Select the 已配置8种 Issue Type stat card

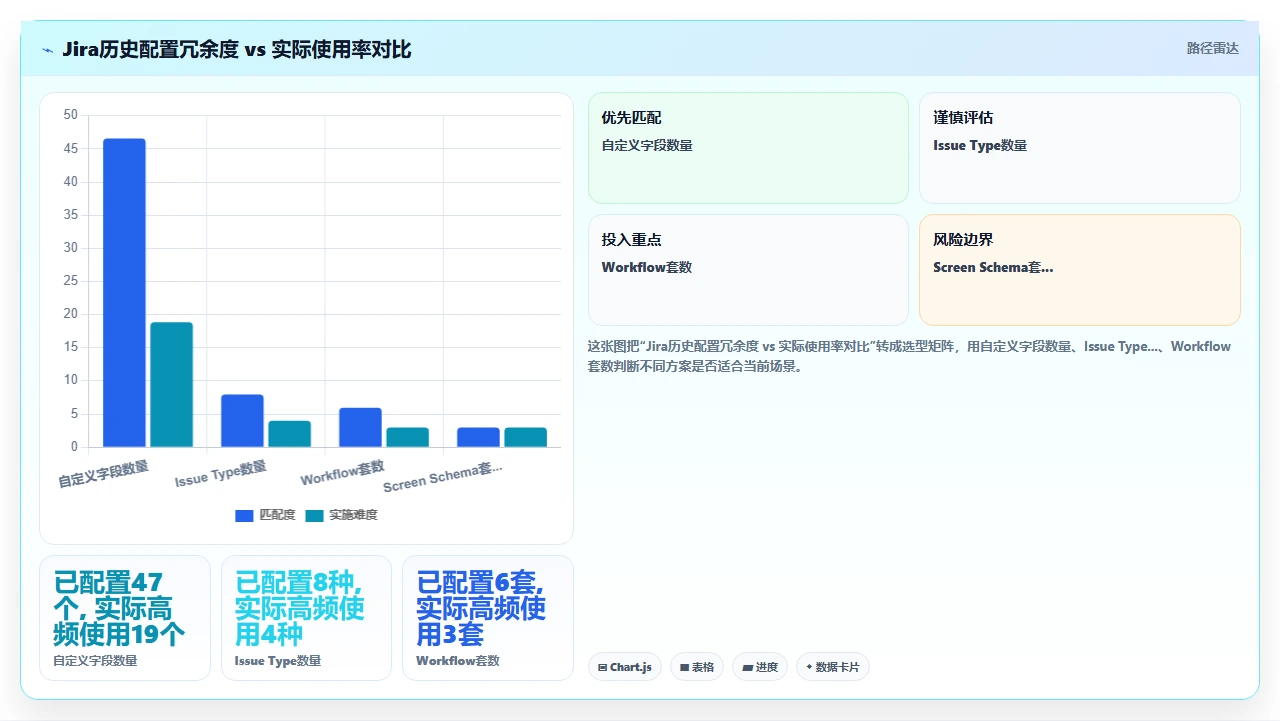306,618
